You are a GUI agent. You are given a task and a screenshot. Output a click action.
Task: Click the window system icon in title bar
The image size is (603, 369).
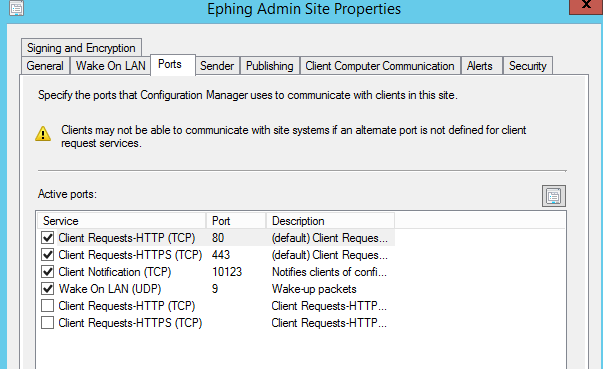coord(17,8)
